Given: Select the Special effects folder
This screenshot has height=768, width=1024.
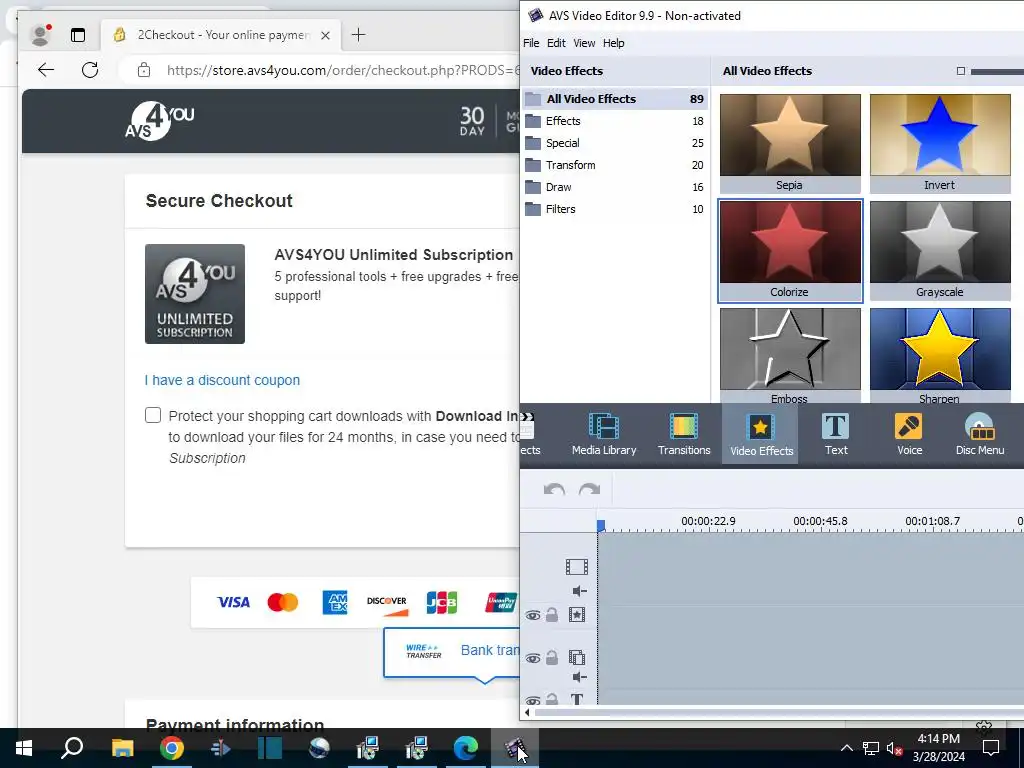Looking at the screenshot, I should (x=615, y=143).
